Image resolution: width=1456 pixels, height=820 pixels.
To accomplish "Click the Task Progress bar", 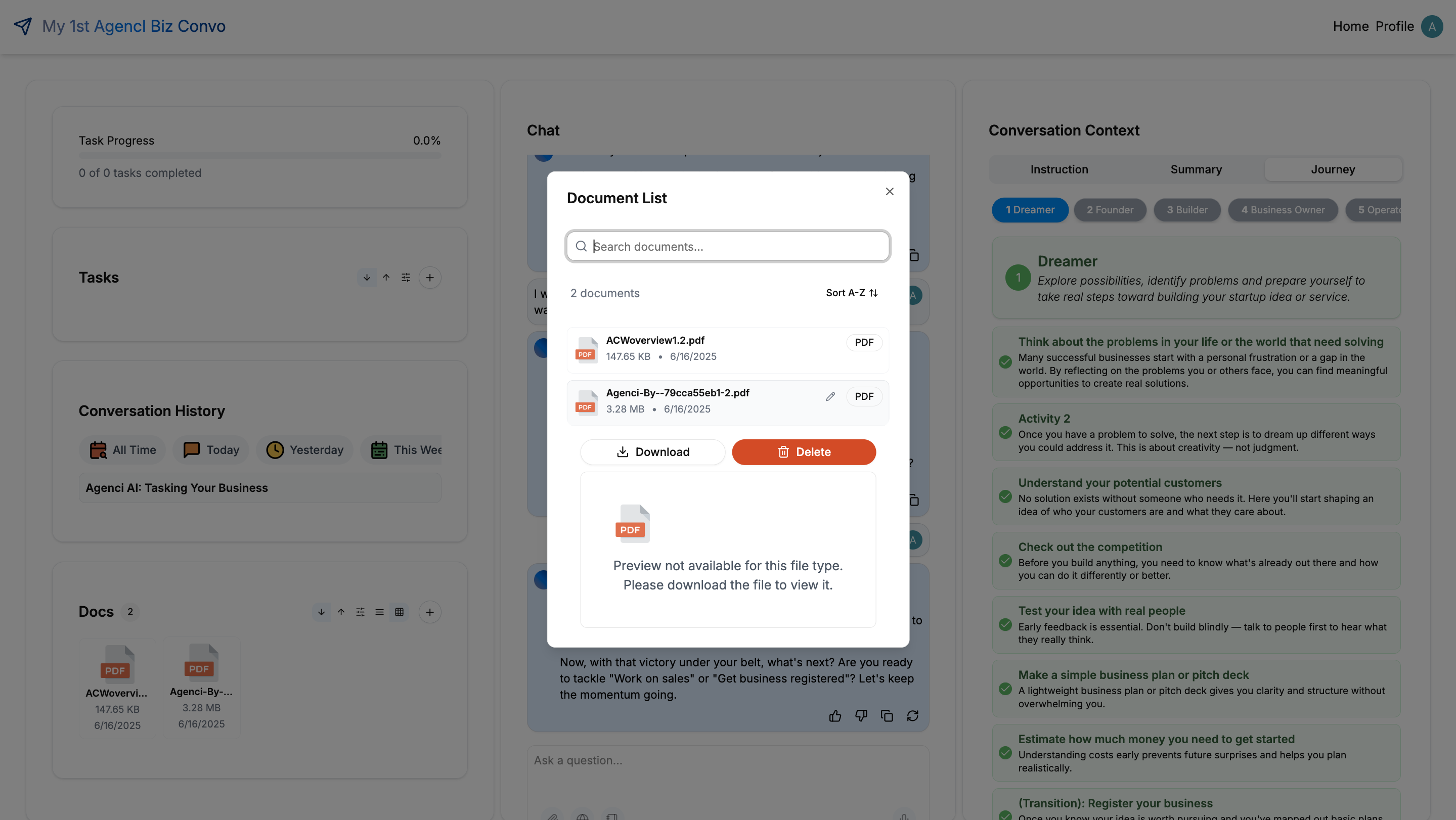I will coord(260,155).
